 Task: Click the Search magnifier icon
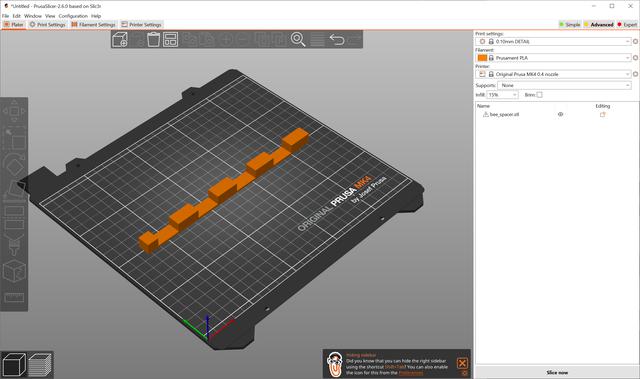pos(298,40)
